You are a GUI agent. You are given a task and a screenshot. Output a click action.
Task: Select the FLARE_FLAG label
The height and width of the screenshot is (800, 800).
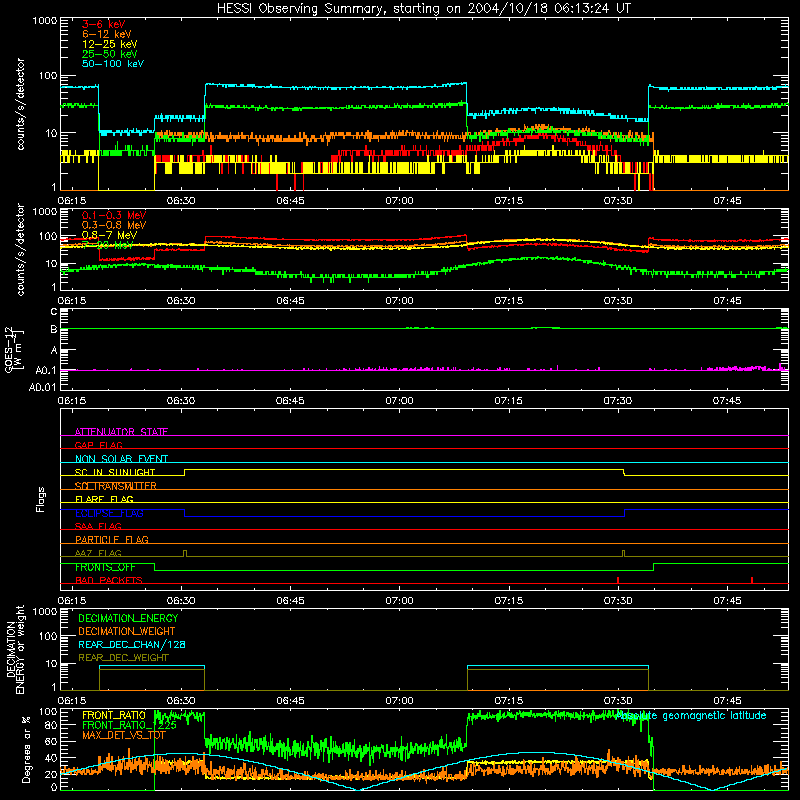point(104,499)
